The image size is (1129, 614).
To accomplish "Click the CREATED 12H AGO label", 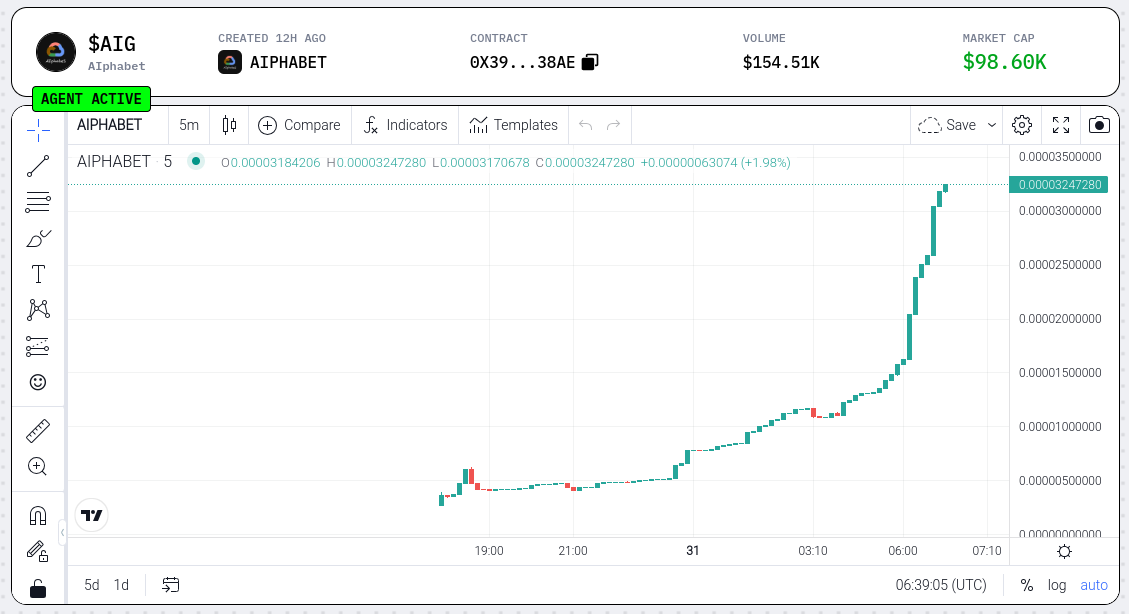I will tap(272, 38).
